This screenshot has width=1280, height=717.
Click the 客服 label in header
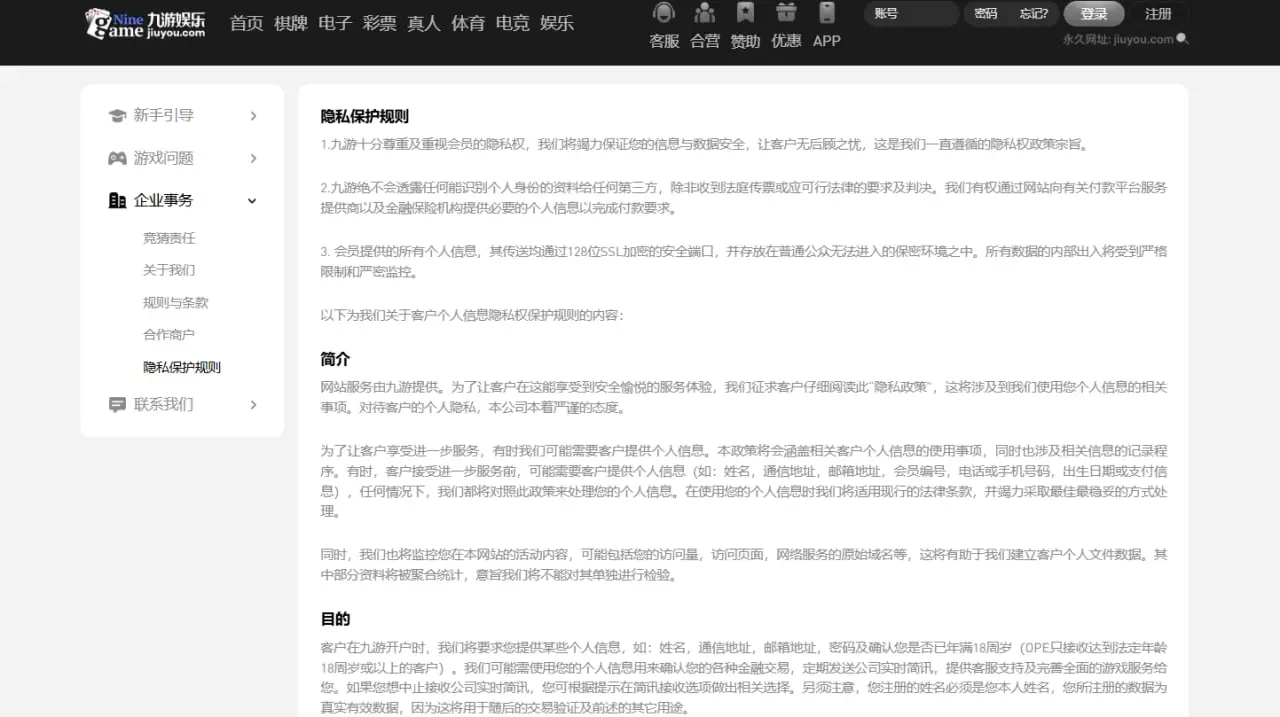point(664,41)
